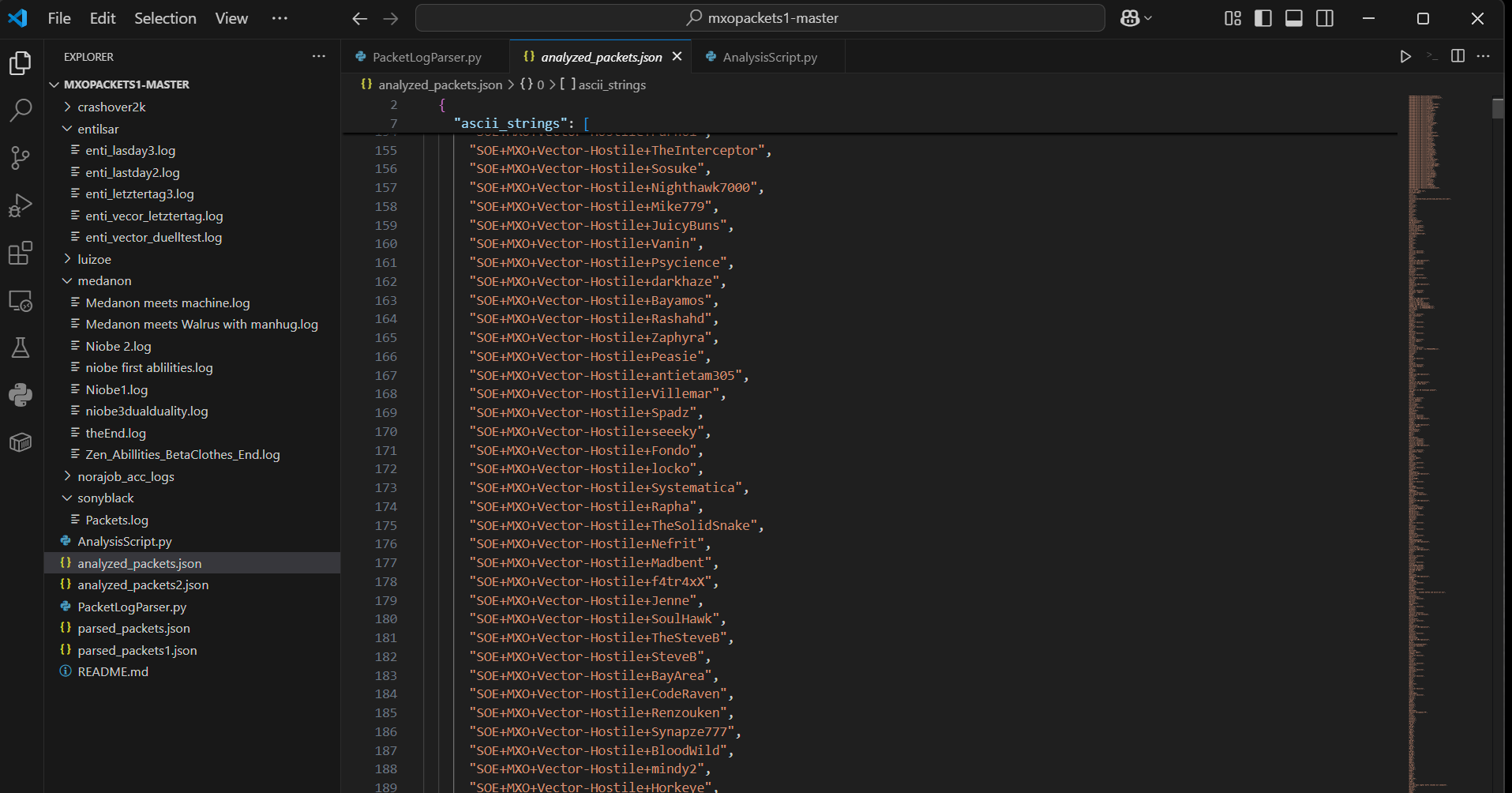This screenshot has height=793, width=1512.
Task: Open the Selection menu
Action: (x=165, y=18)
